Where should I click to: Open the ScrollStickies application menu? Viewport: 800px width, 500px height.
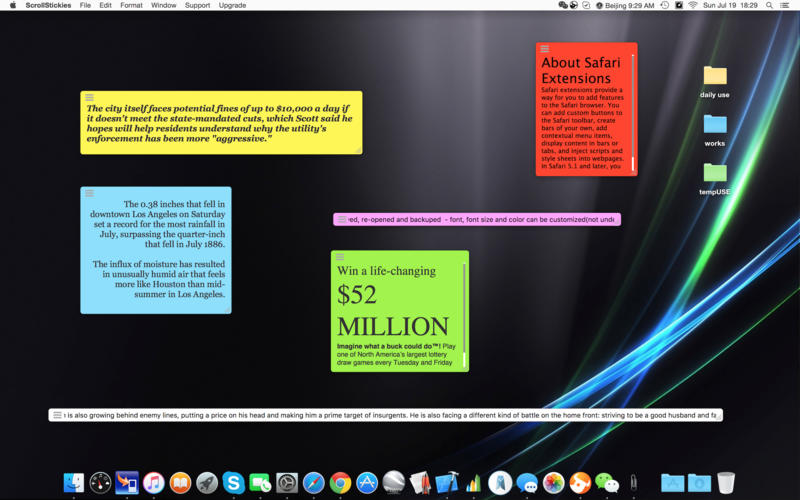pyautogui.click(x=48, y=5)
